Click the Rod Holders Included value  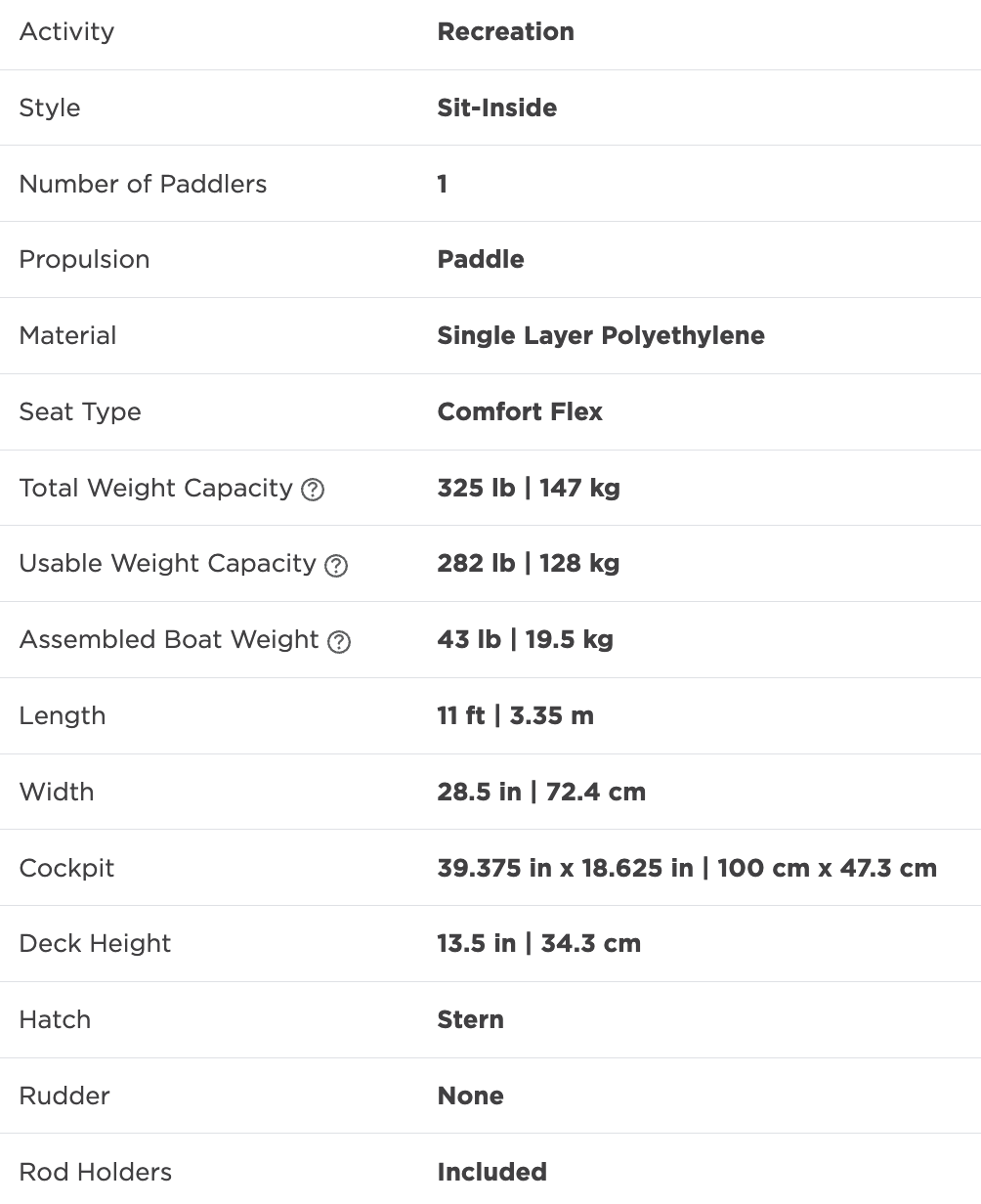pos(492,1172)
